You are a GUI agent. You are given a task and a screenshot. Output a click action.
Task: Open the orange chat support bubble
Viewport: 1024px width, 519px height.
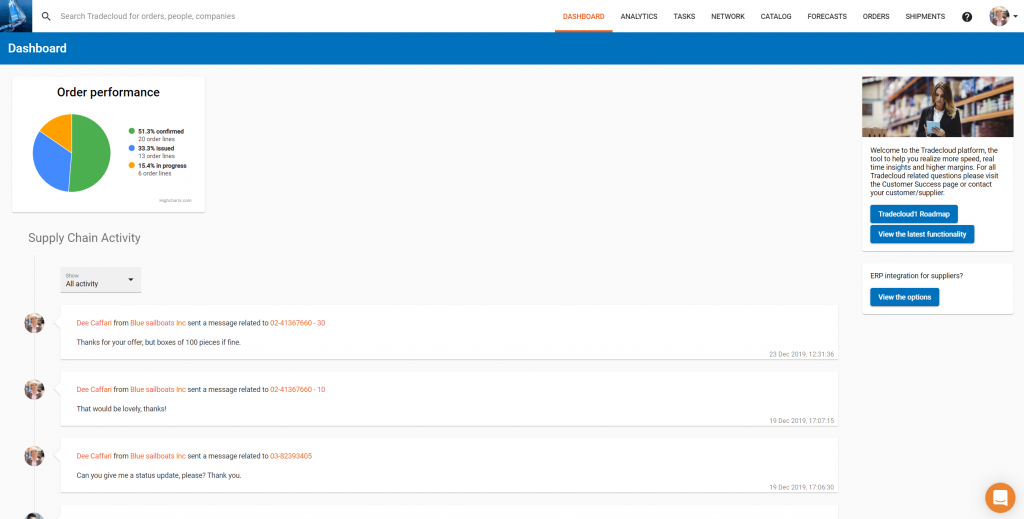1000,497
